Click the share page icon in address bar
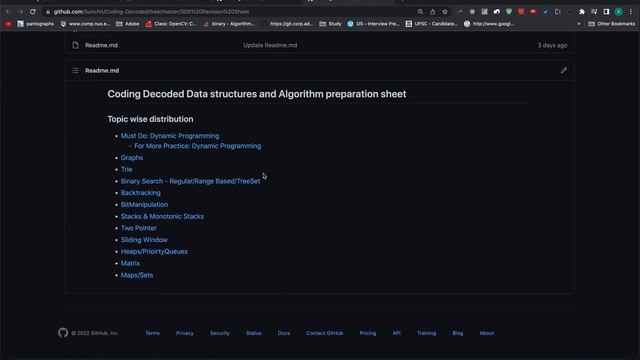Viewport: 640px width, 360px height. 433,12
